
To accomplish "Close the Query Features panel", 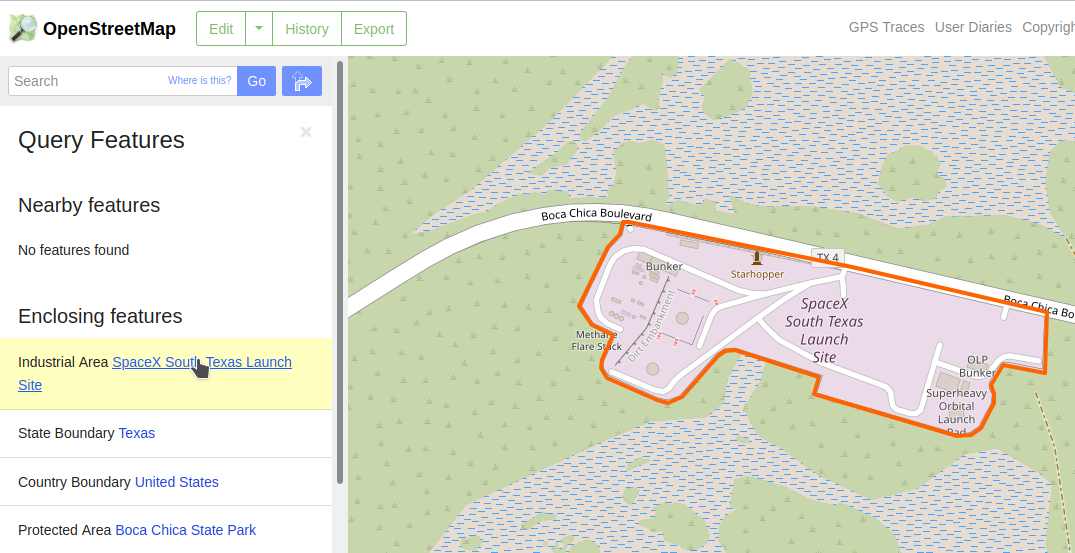I will coord(306,132).
